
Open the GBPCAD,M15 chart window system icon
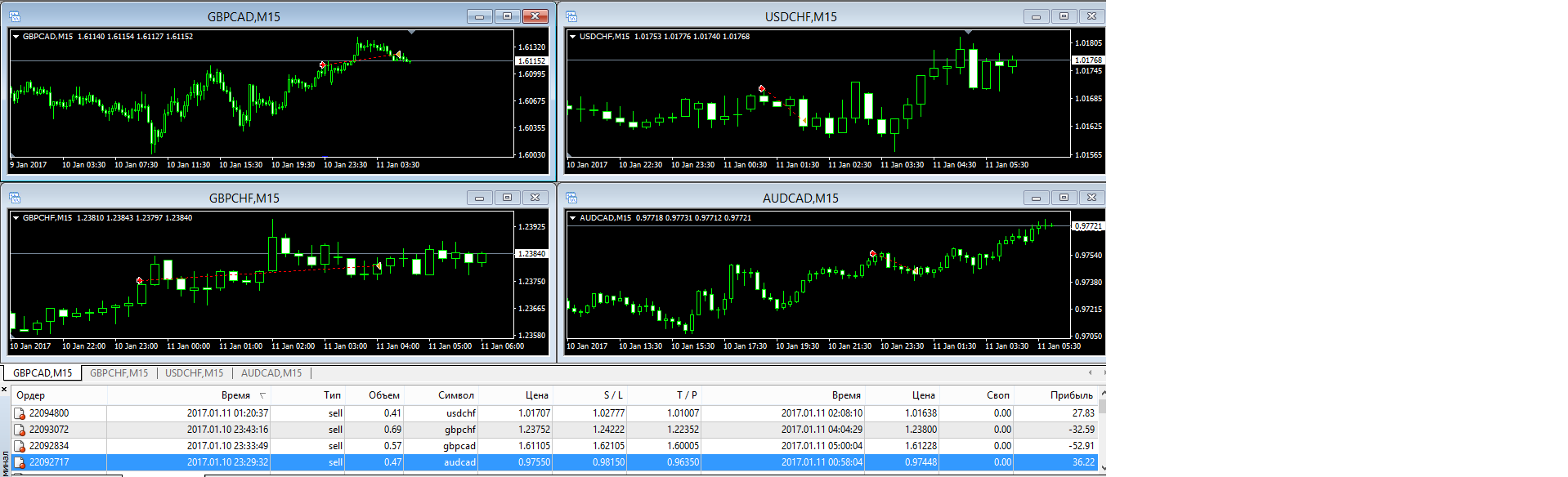pos(15,16)
